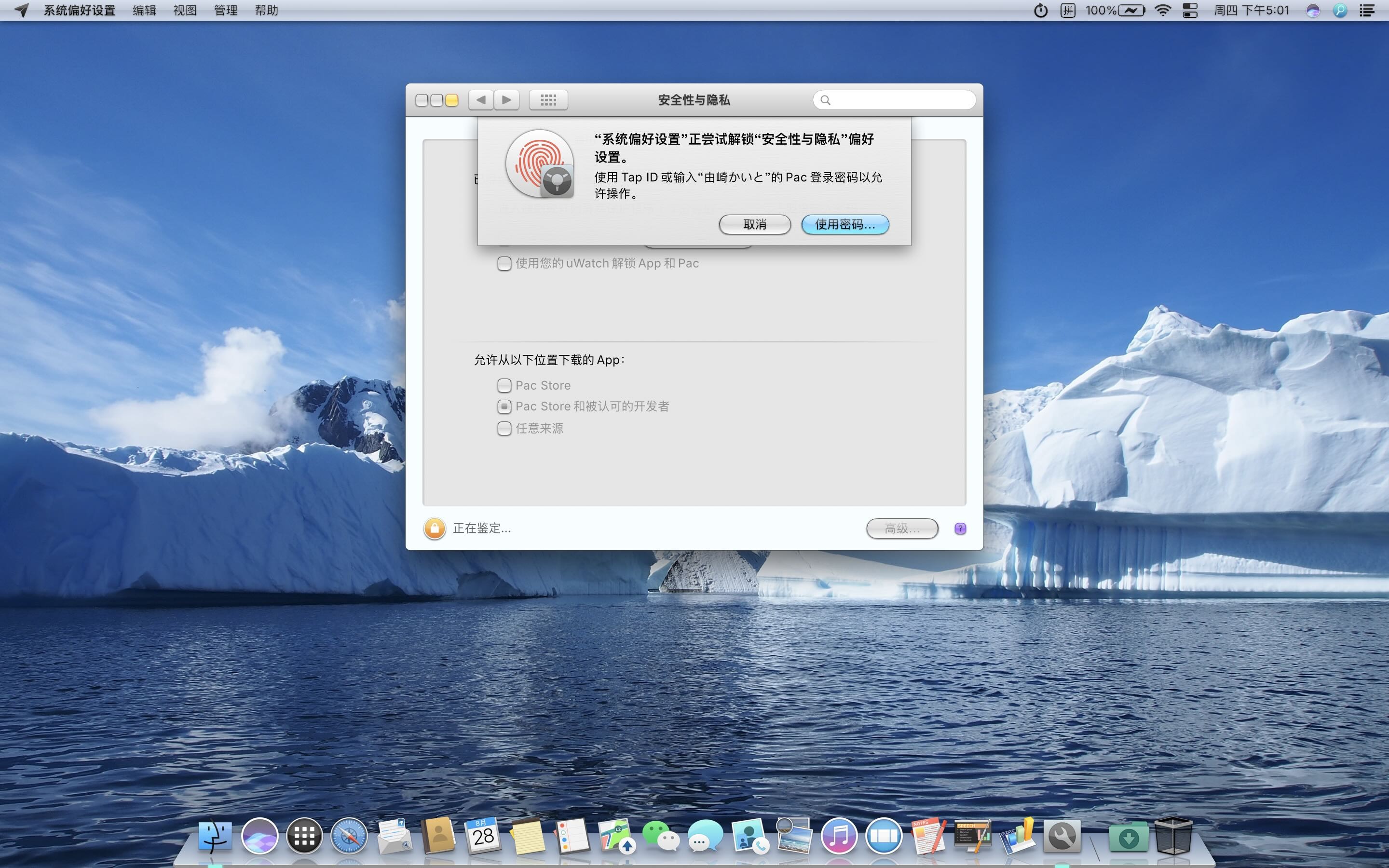Screen dimensions: 1389x868
Task: Toggle the uWatch unlock checkbox
Action: (x=504, y=263)
